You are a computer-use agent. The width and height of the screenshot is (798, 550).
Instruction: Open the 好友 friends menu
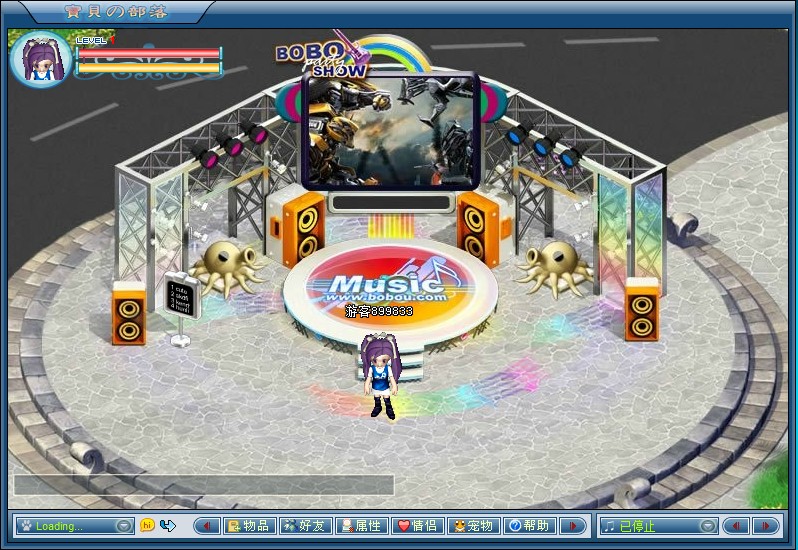(x=304, y=526)
